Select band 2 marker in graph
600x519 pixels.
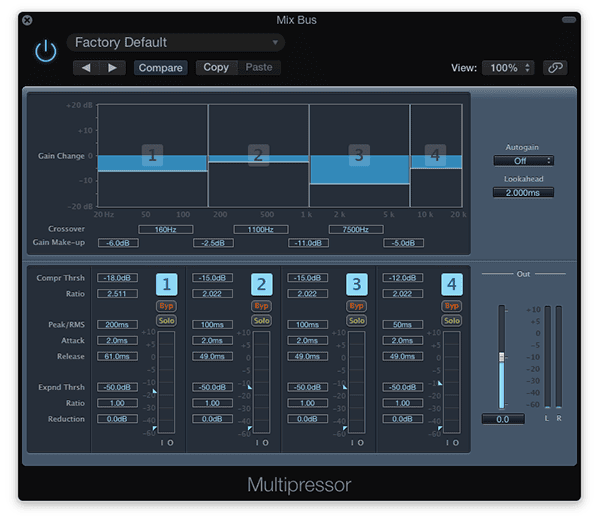(x=258, y=155)
